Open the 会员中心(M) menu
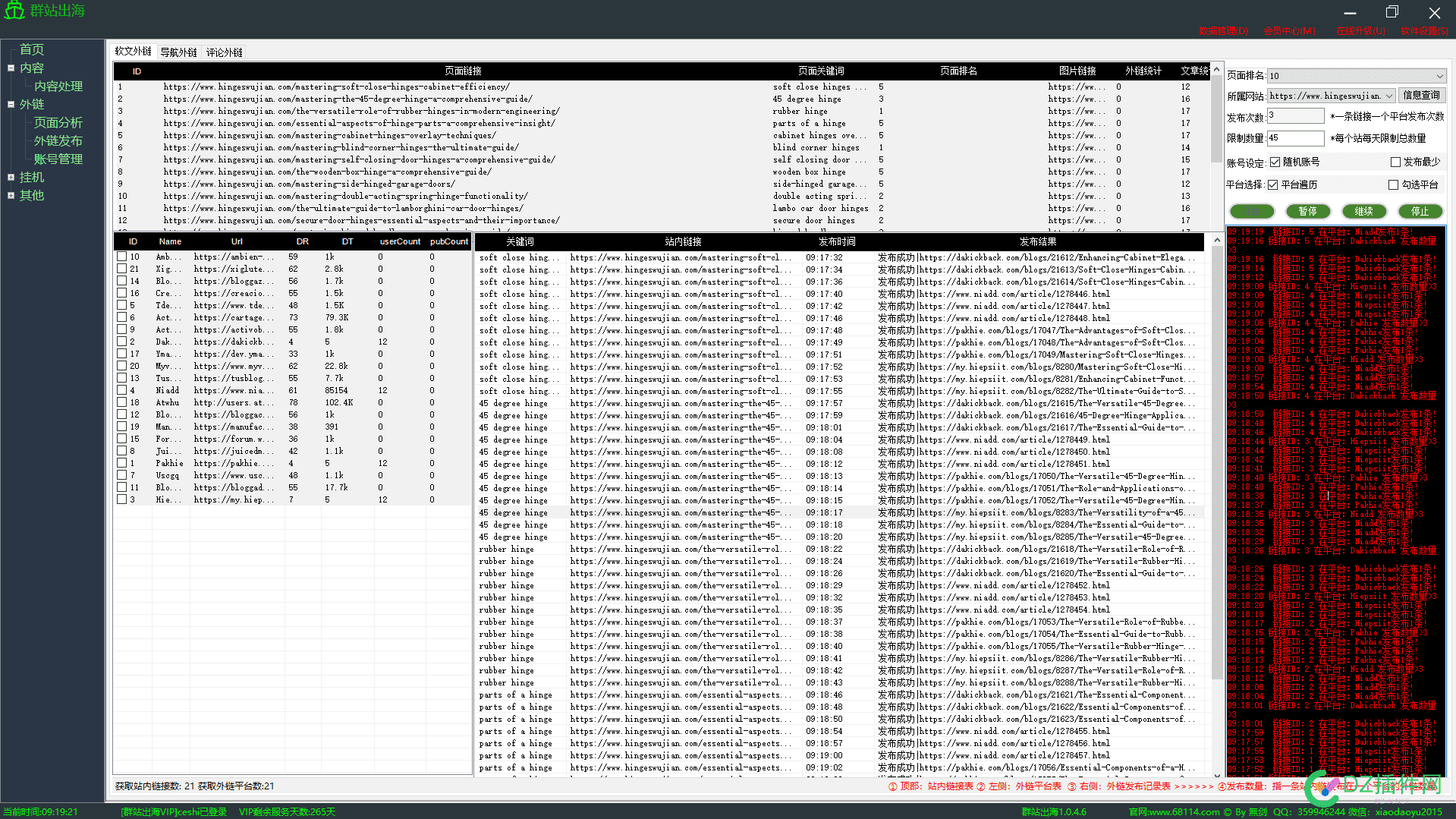Viewport: 1456px width, 819px height. pos(1290,31)
